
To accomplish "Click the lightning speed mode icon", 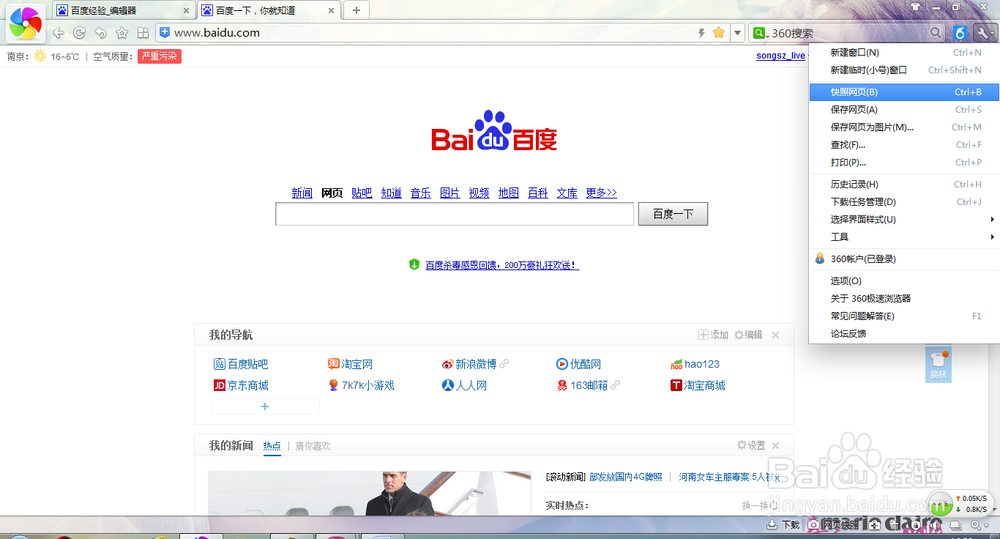I will click(x=702, y=33).
